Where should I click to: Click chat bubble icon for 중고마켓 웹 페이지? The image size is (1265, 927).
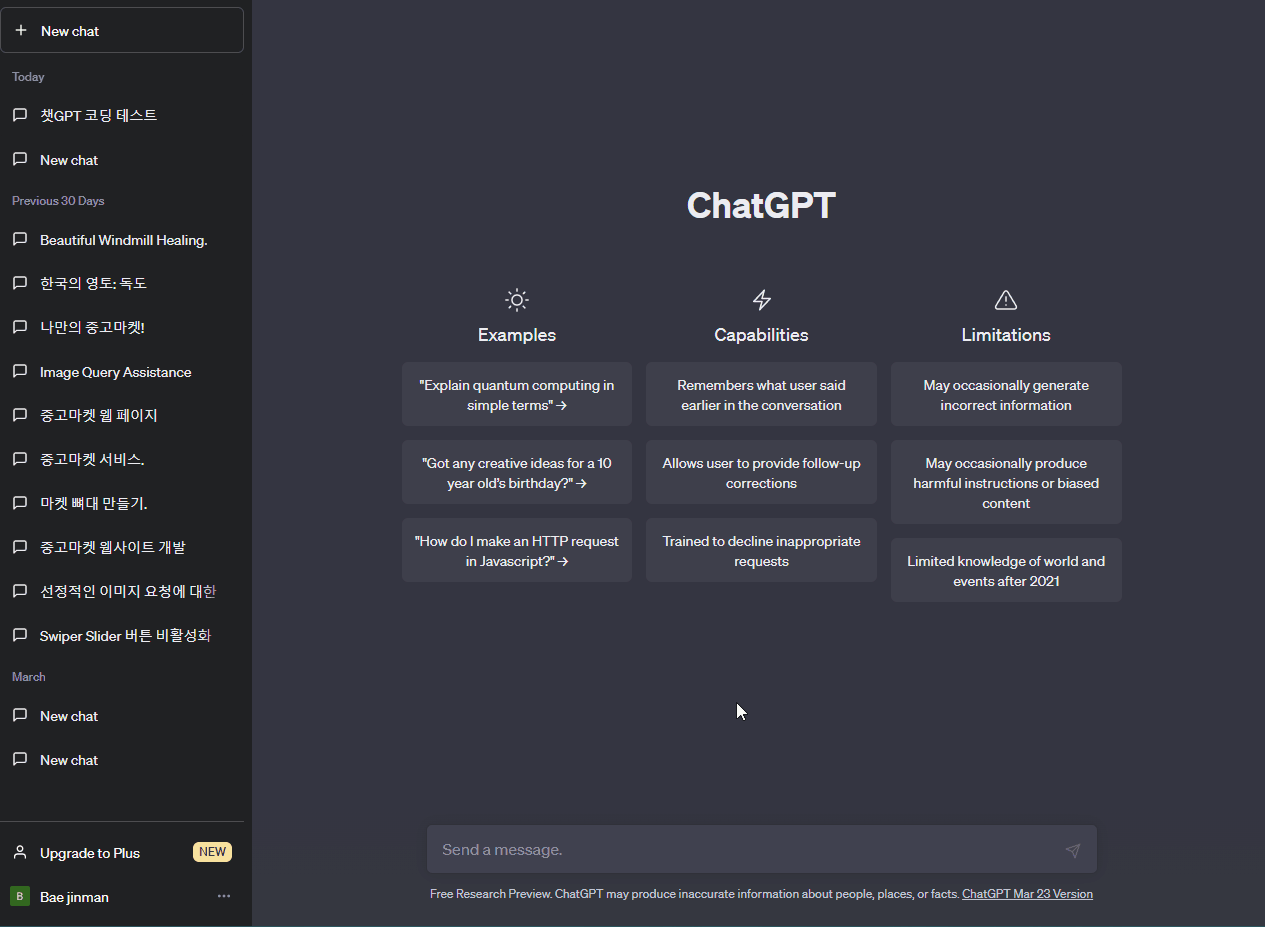point(19,415)
